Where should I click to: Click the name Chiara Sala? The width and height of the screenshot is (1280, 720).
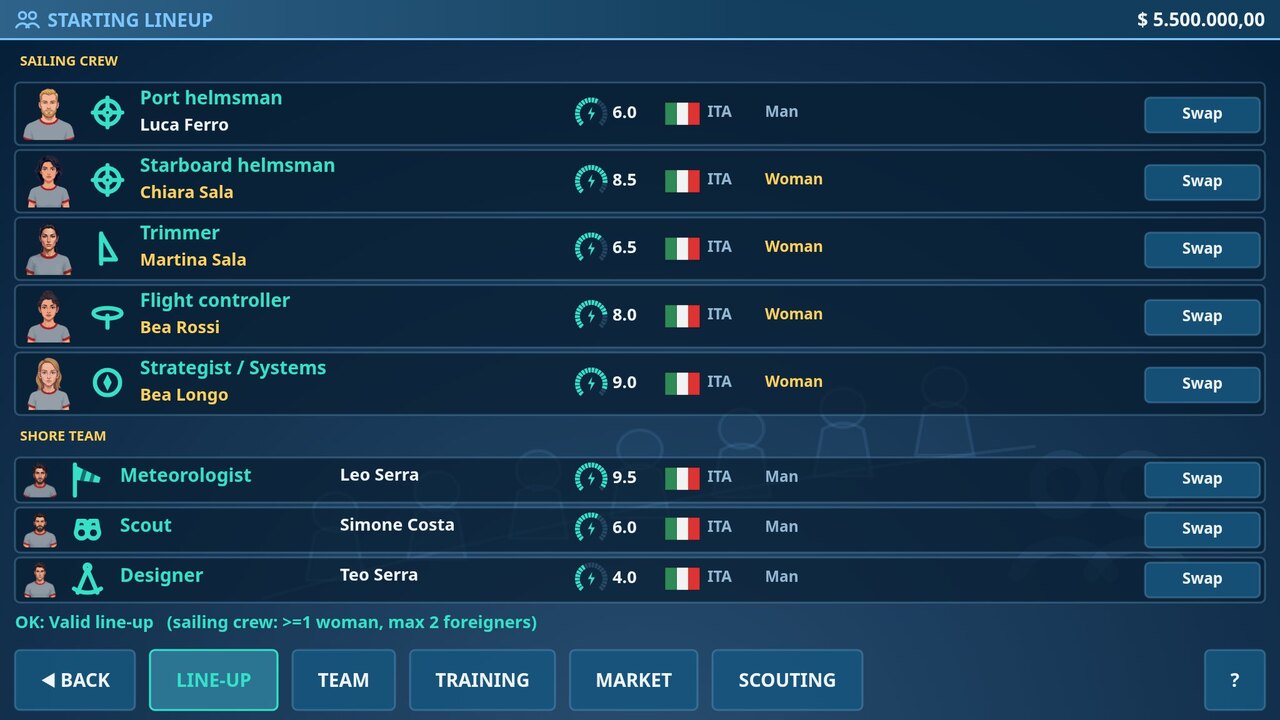pos(186,192)
